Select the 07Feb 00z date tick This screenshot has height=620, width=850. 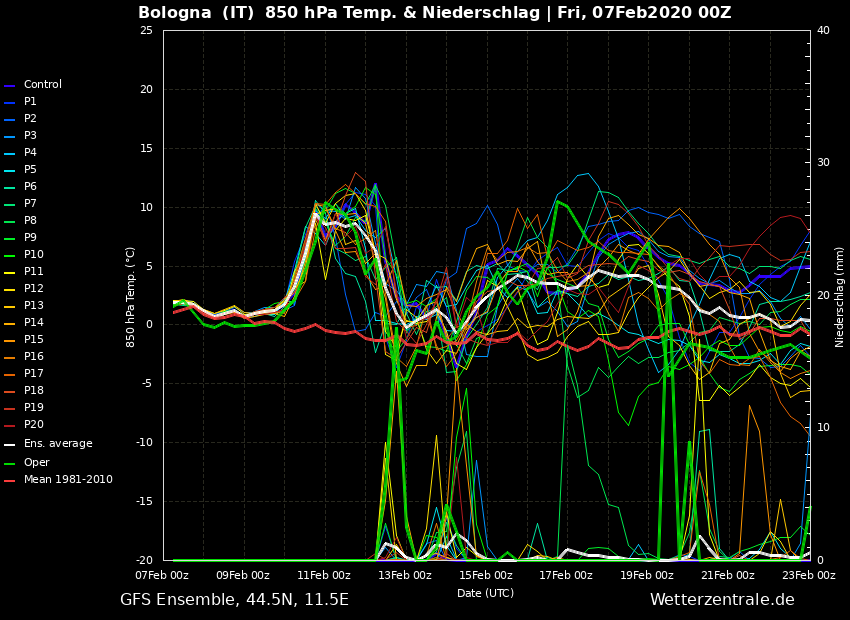162,575
